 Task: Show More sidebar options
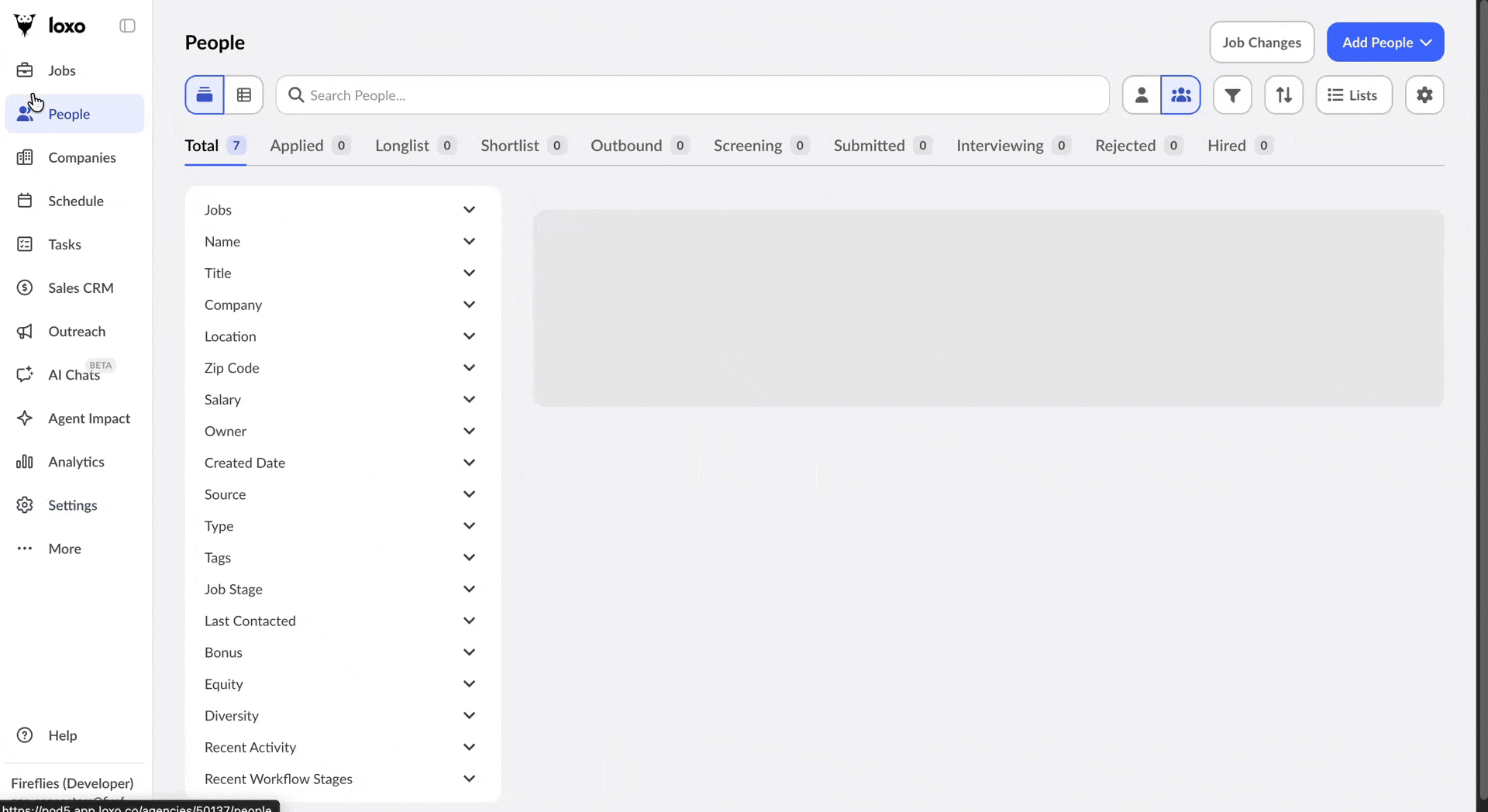[74, 549]
